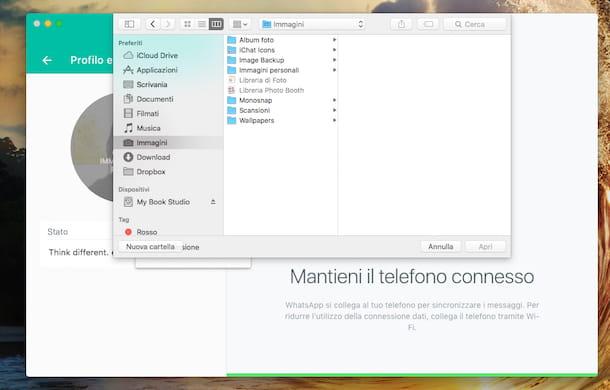Expand Wallpapers folder arrow
The height and width of the screenshot is (390, 610).
334,121
